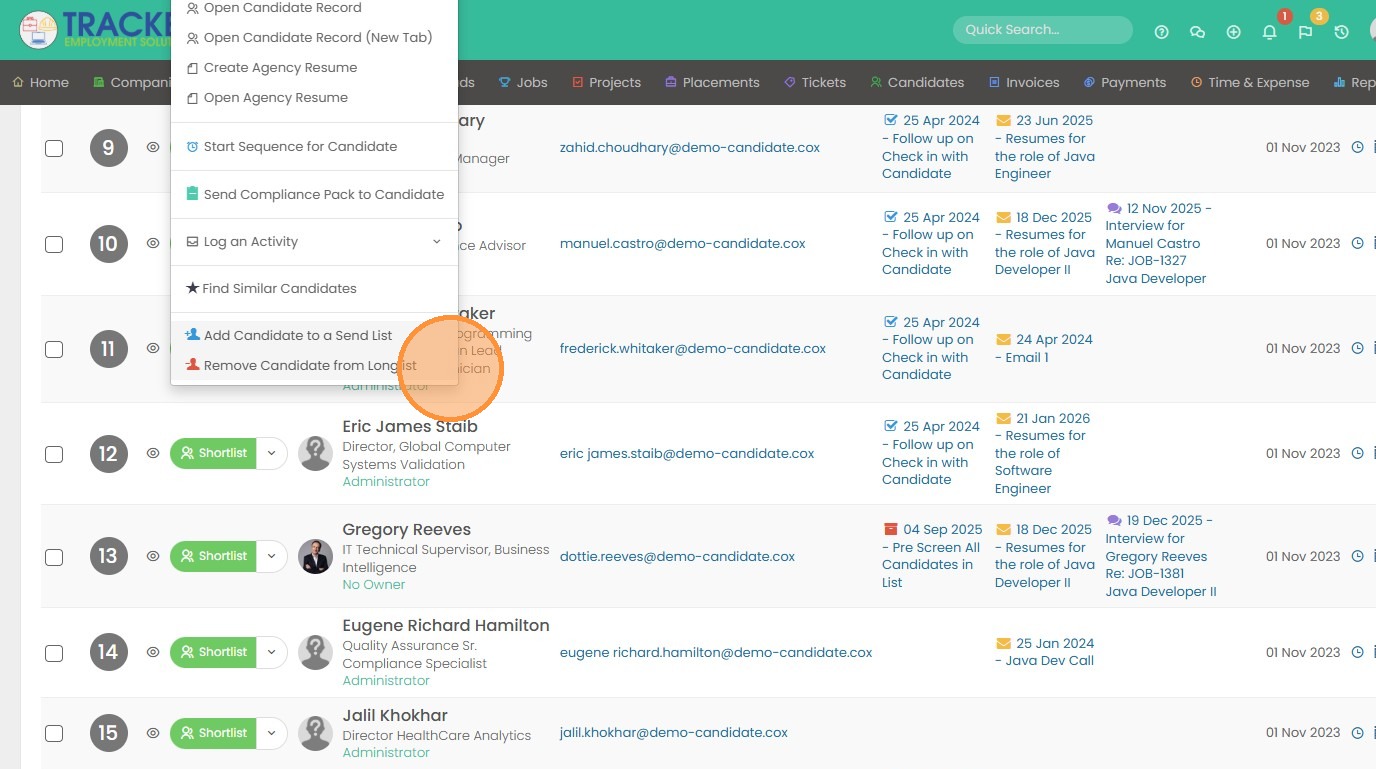Open the Payments tab
Screen dimensions: 1376x769
pyautogui.click(x=1125, y=83)
